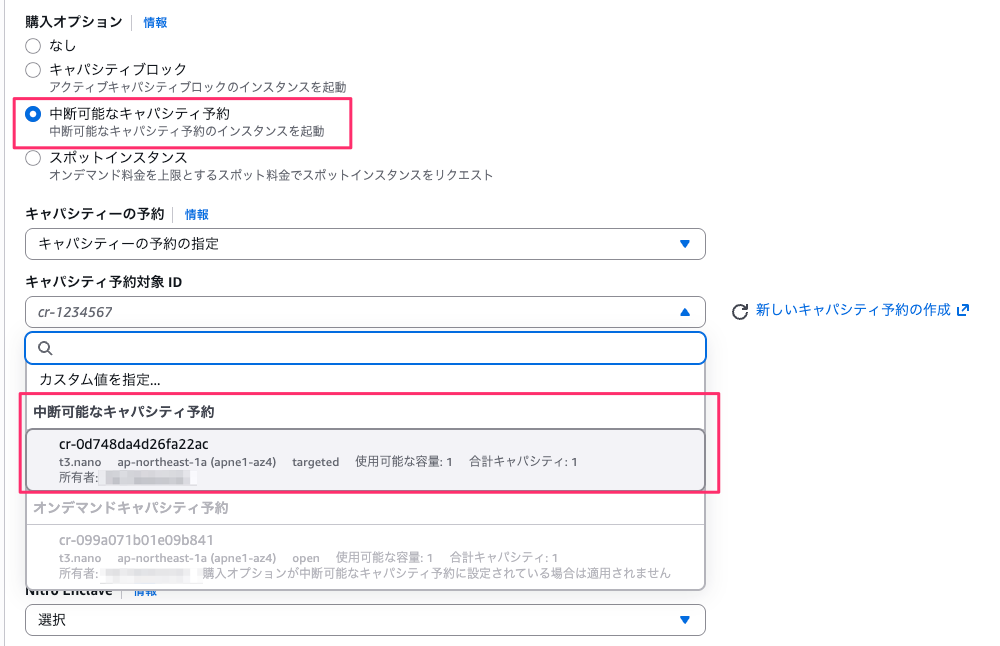Select the スポットインスタンス purchase option
The width and height of the screenshot is (1000, 646).
coord(32,157)
